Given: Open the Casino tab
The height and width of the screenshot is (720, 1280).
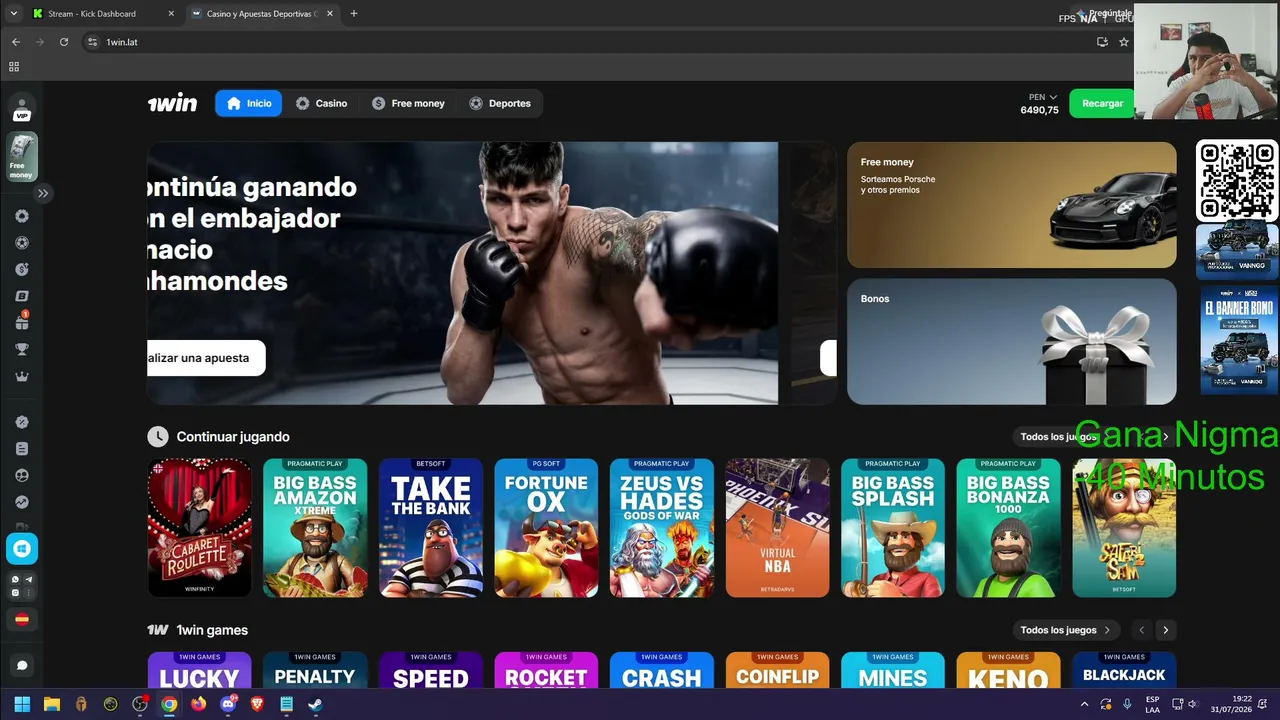Looking at the screenshot, I should (x=321, y=103).
